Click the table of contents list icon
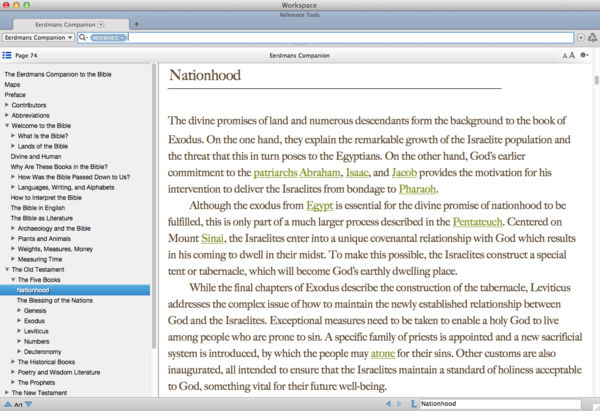The width and height of the screenshot is (600, 411). [8, 55]
